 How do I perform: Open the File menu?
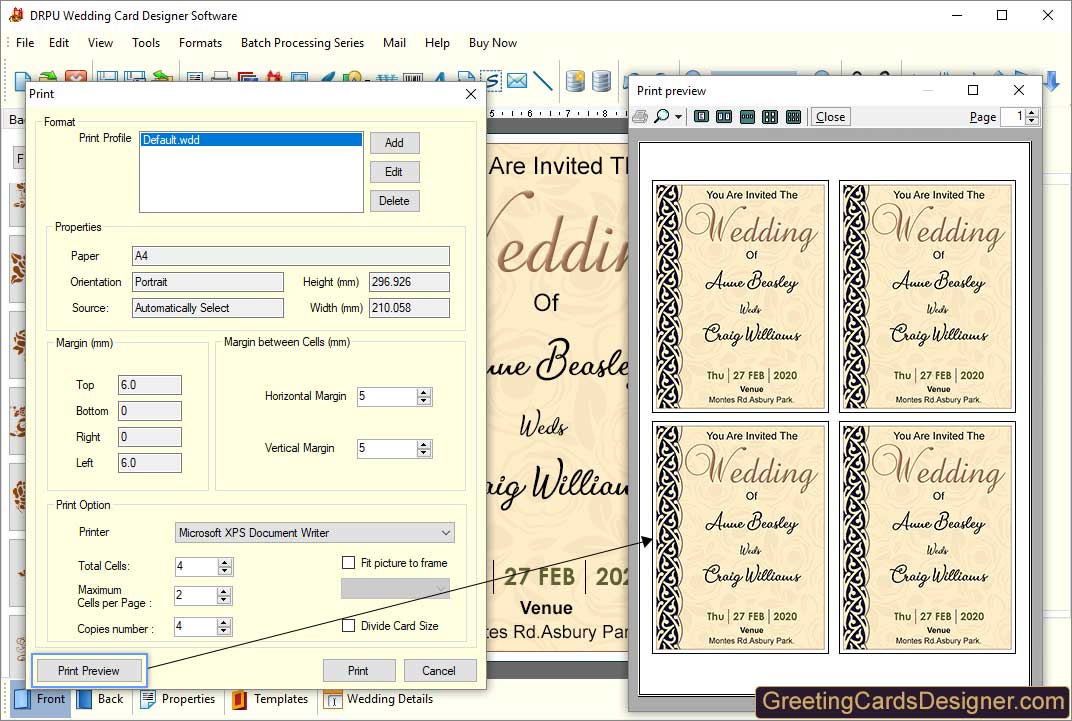point(25,42)
